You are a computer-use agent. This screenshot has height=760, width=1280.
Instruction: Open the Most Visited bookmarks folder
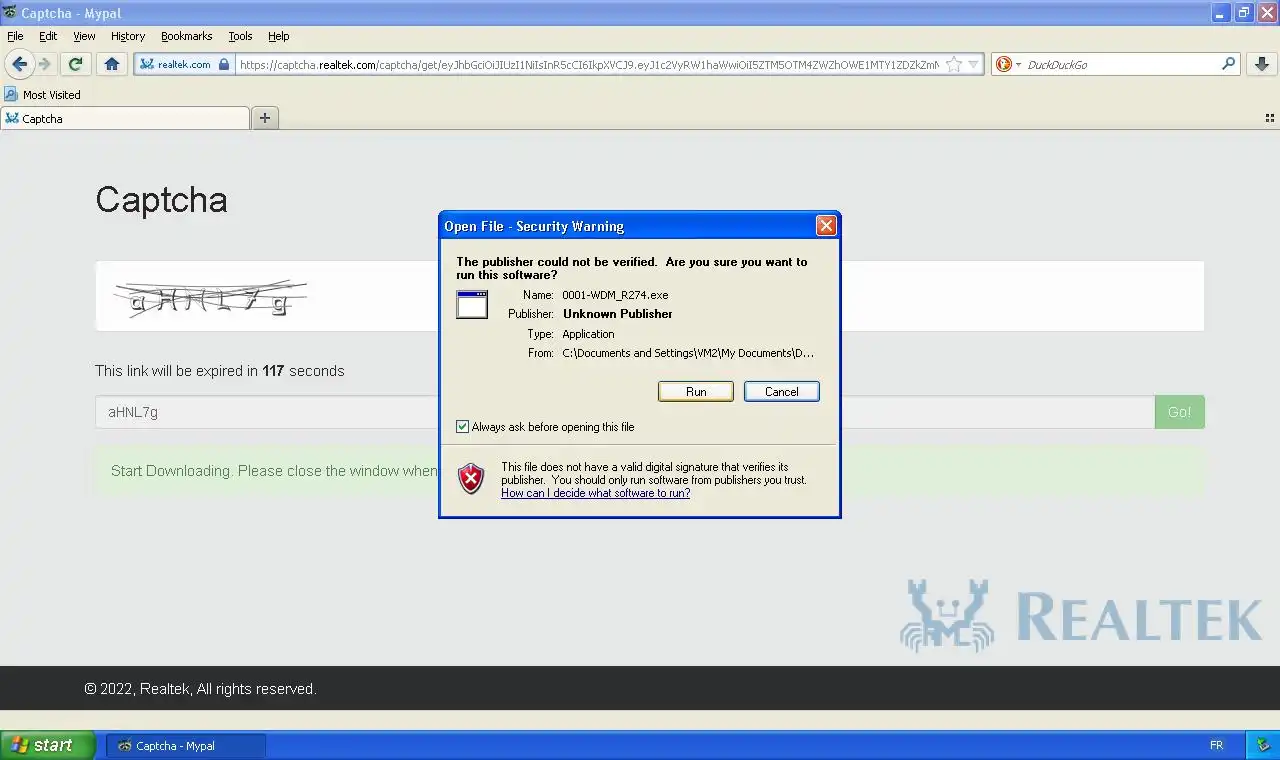coord(42,95)
